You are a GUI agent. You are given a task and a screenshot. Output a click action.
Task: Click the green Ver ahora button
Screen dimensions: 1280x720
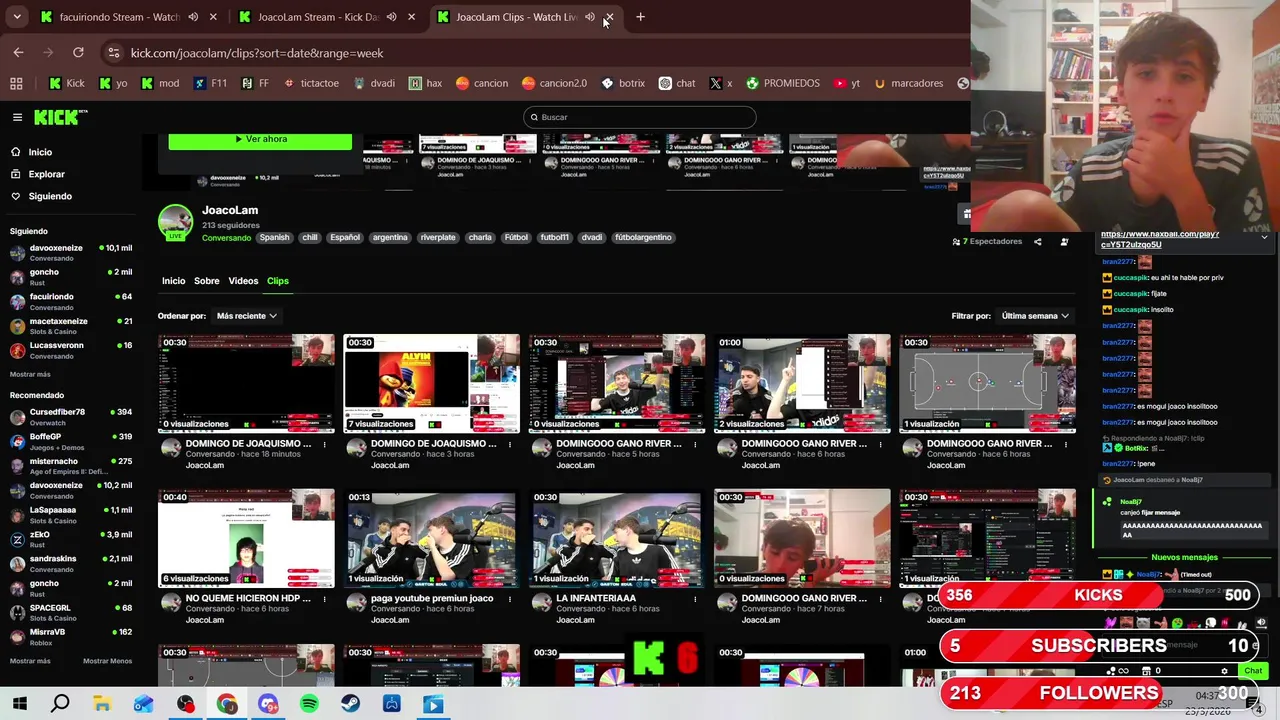(x=260, y=140)
